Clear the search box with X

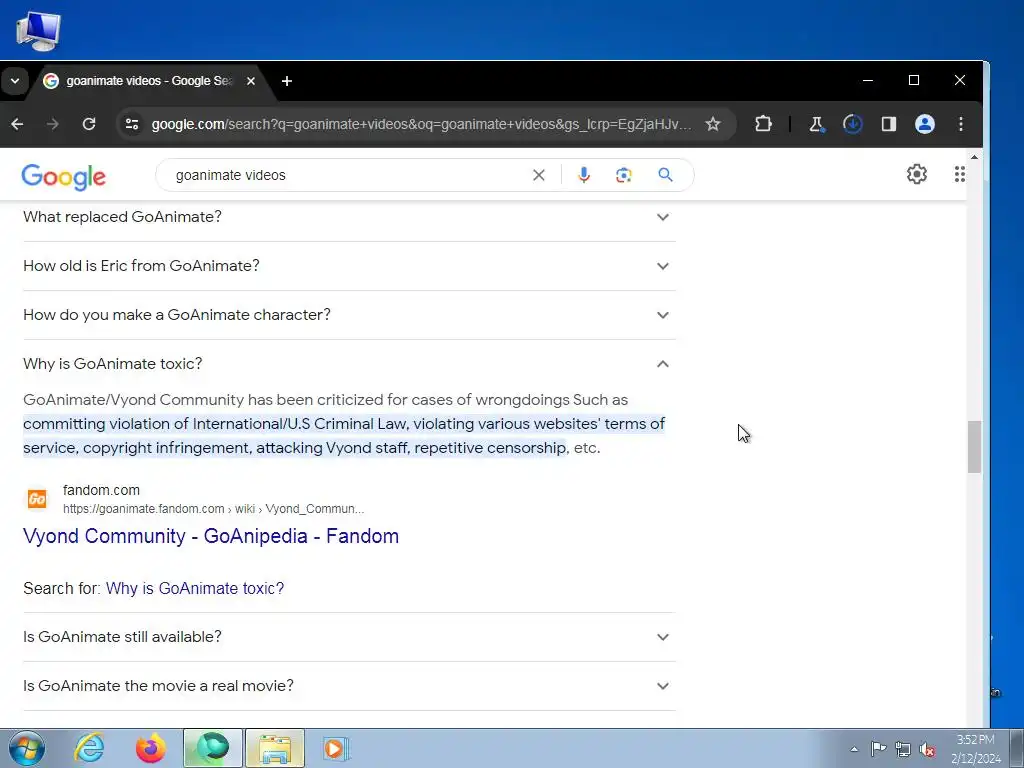pyautogui.click(x=539, y=175)
